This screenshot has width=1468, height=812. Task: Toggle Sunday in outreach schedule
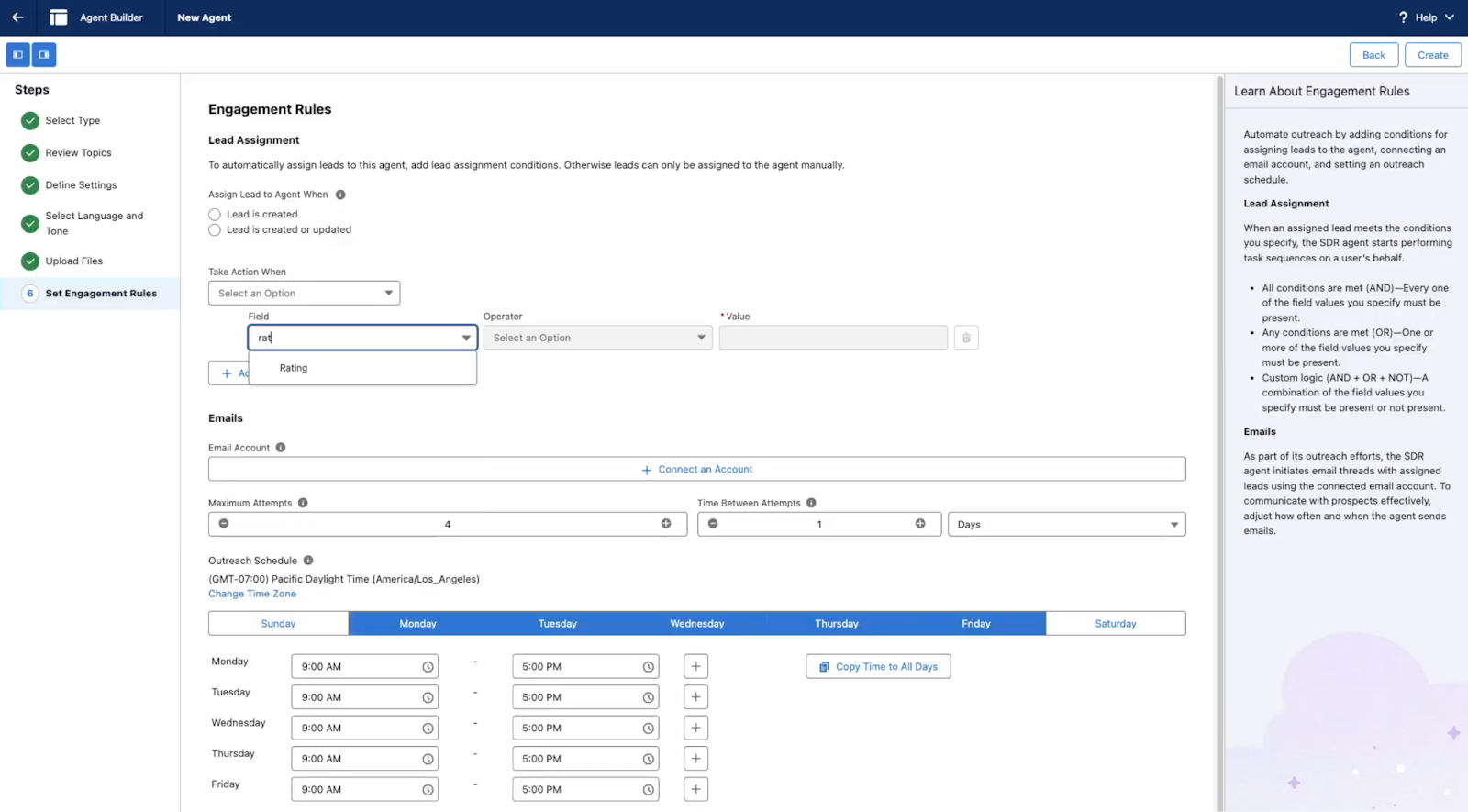coord(278,624)
